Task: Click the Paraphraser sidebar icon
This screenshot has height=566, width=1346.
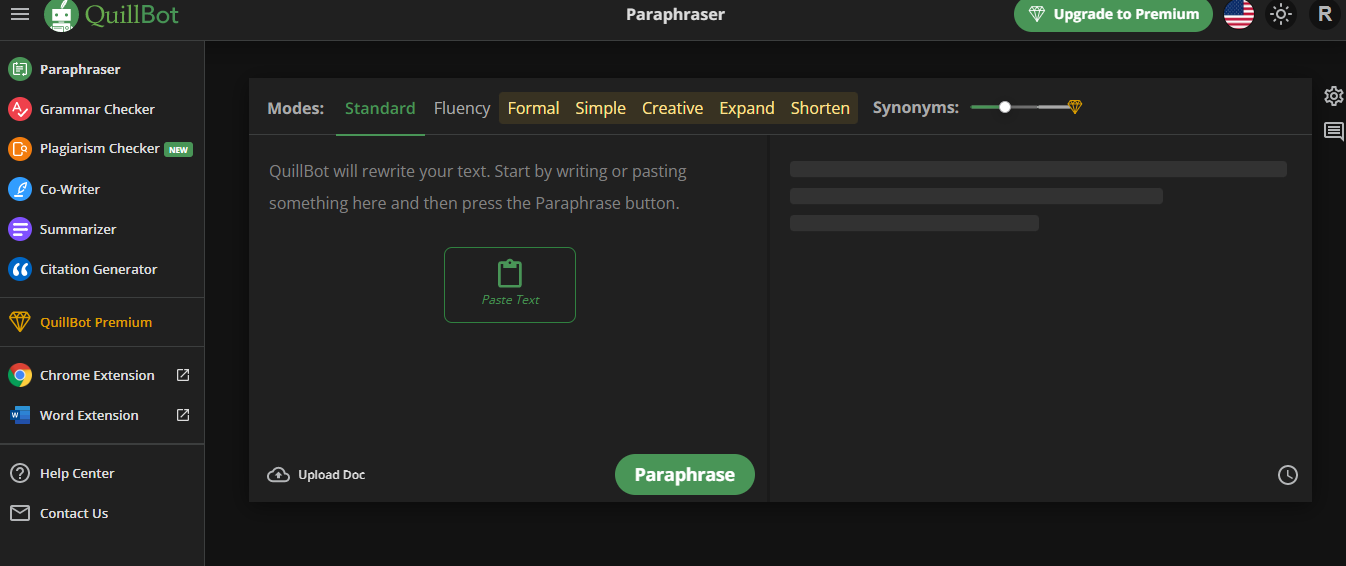Action: pyautogui.click(x=20, y=69)
